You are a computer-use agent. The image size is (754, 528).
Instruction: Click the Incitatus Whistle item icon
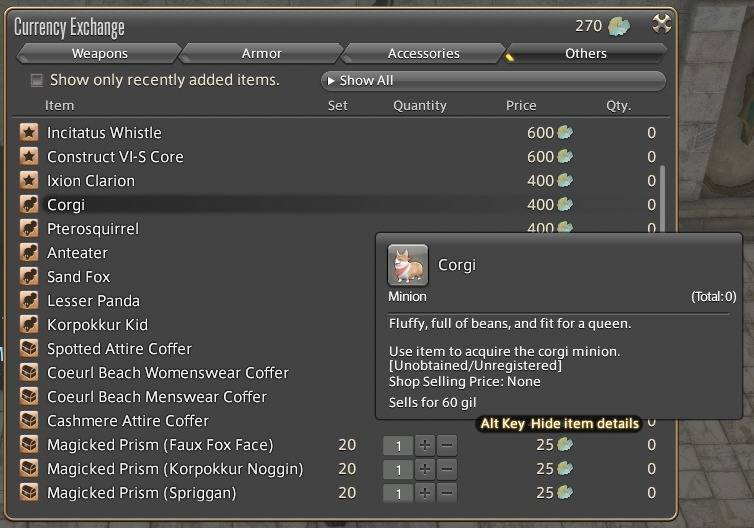(29, 133)
